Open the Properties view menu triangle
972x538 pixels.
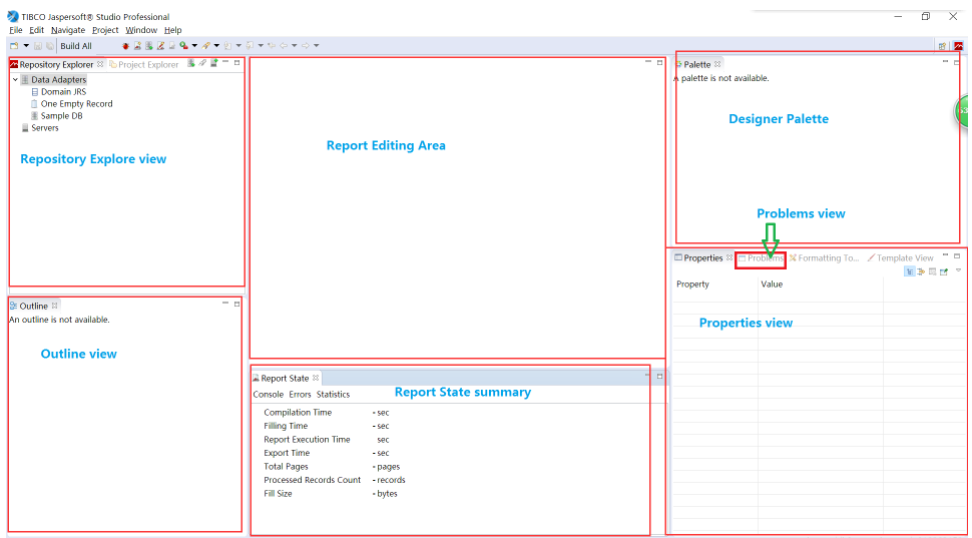tap(958, 270)
